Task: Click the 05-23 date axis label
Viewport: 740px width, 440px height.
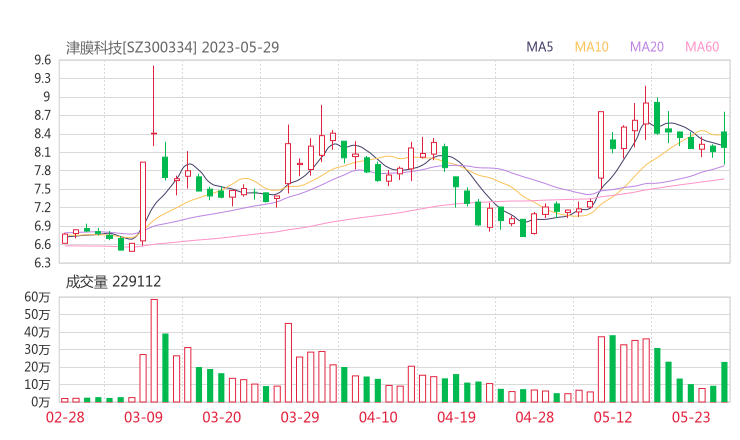Action: click(691, 417)
